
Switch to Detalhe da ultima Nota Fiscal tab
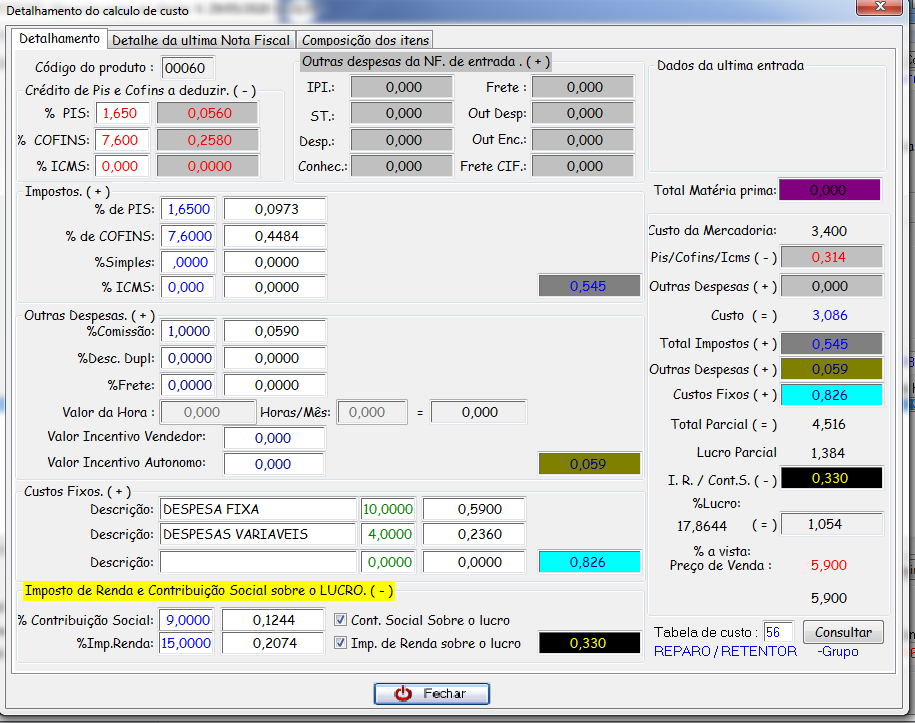[201, 40]
